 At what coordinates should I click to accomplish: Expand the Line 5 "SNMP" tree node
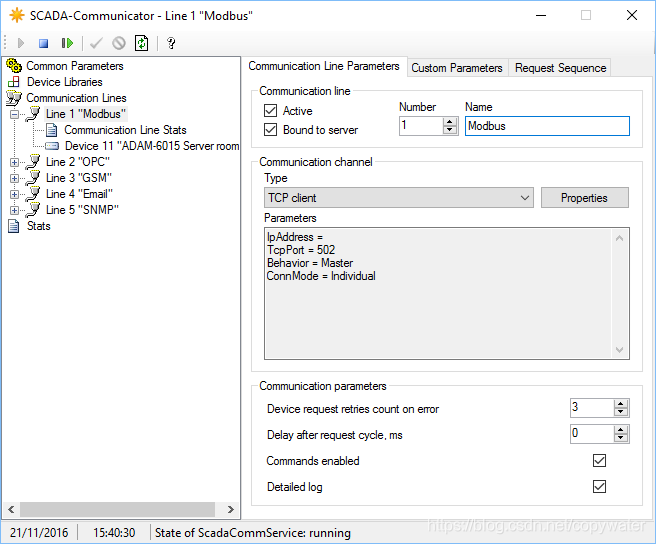[x=15, y=210]
